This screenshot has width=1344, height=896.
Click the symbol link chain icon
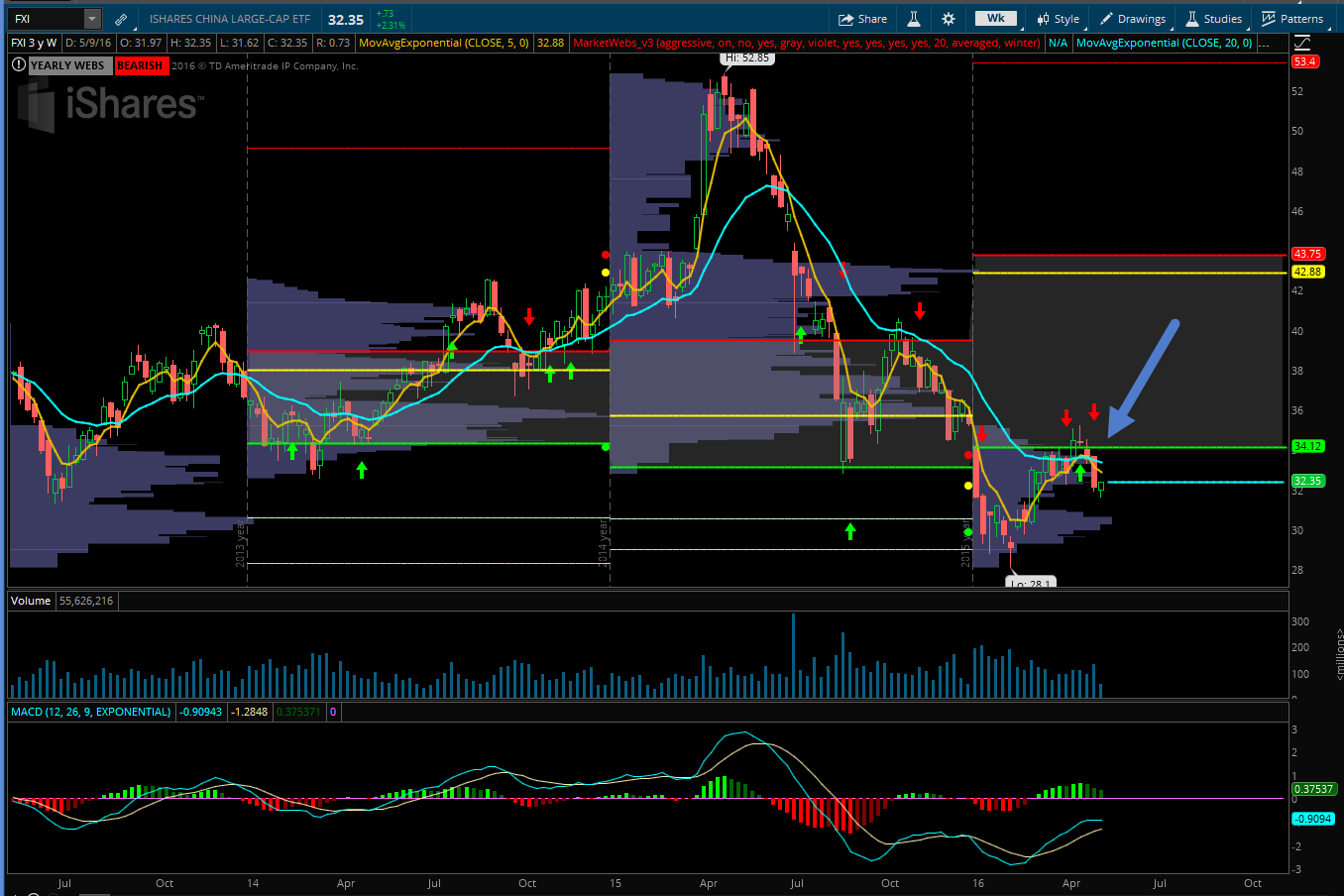coord(121,19)
